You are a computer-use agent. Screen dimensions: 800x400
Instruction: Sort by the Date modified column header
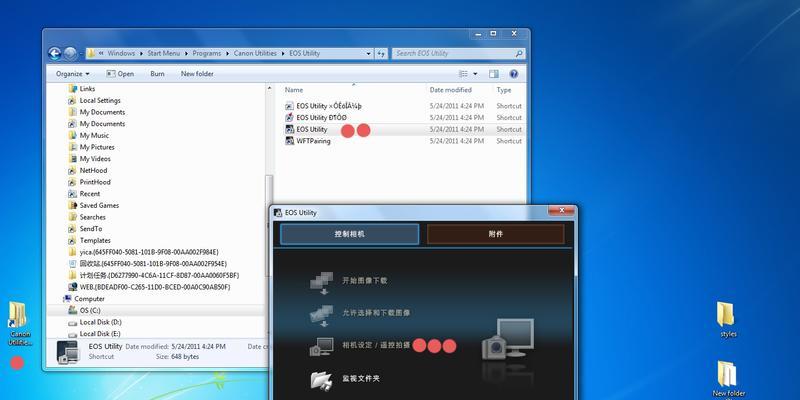pyautogui.click(x=451, y=90)
